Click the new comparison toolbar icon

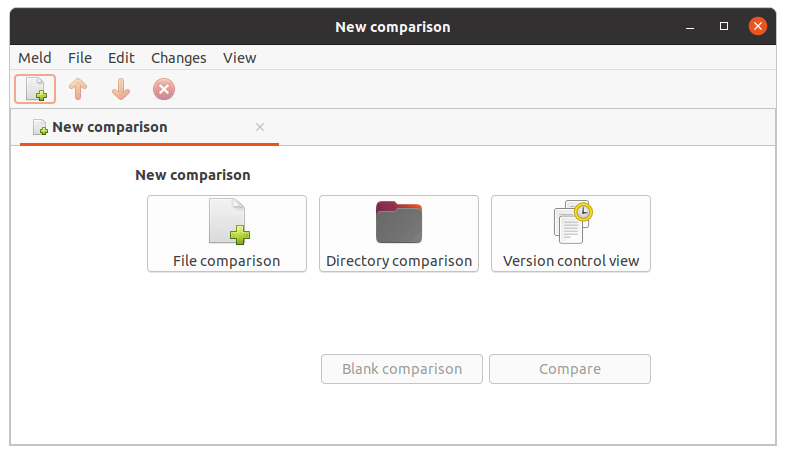pyautogui.click(x=35, y=89)
